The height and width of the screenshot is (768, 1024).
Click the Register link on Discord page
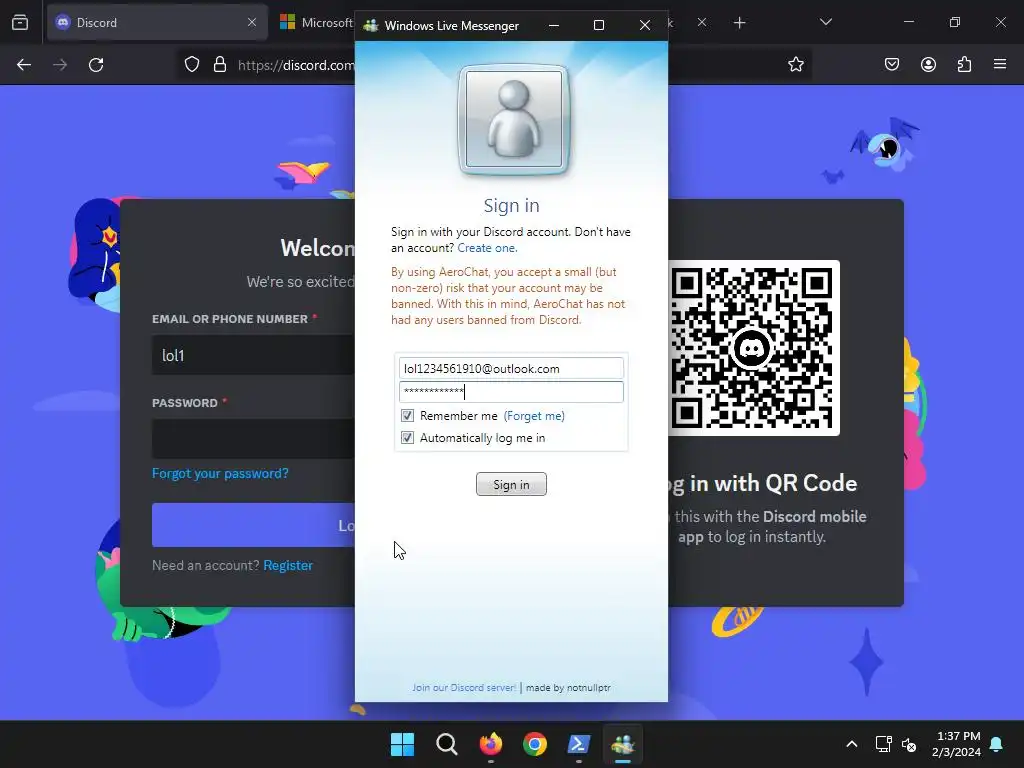click(x=288, y=566)
